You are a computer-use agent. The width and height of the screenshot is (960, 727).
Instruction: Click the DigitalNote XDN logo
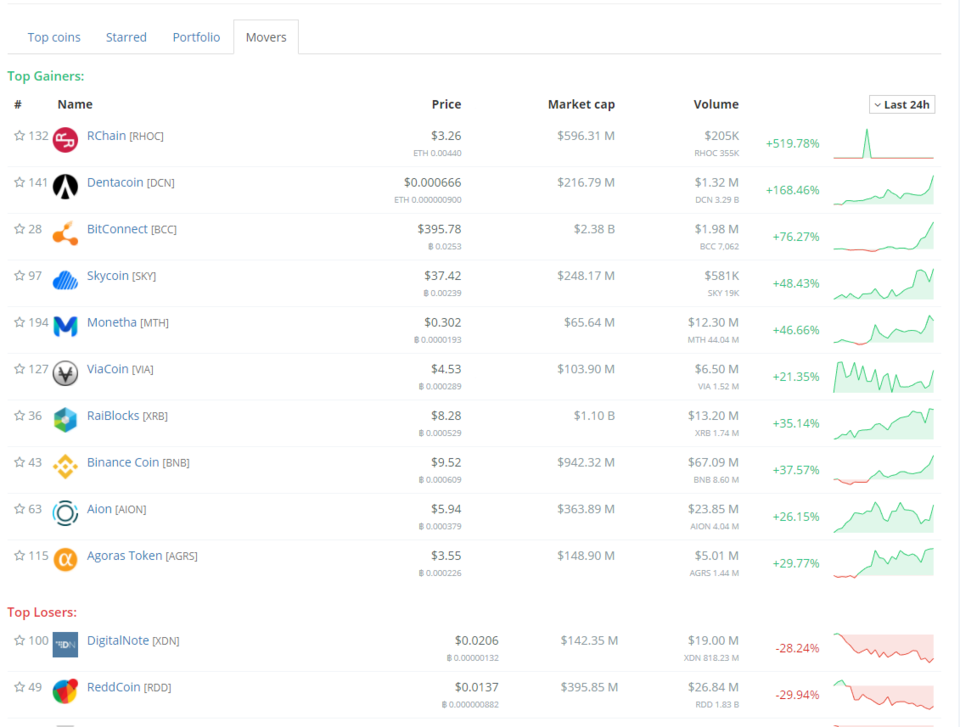(65, 644)
